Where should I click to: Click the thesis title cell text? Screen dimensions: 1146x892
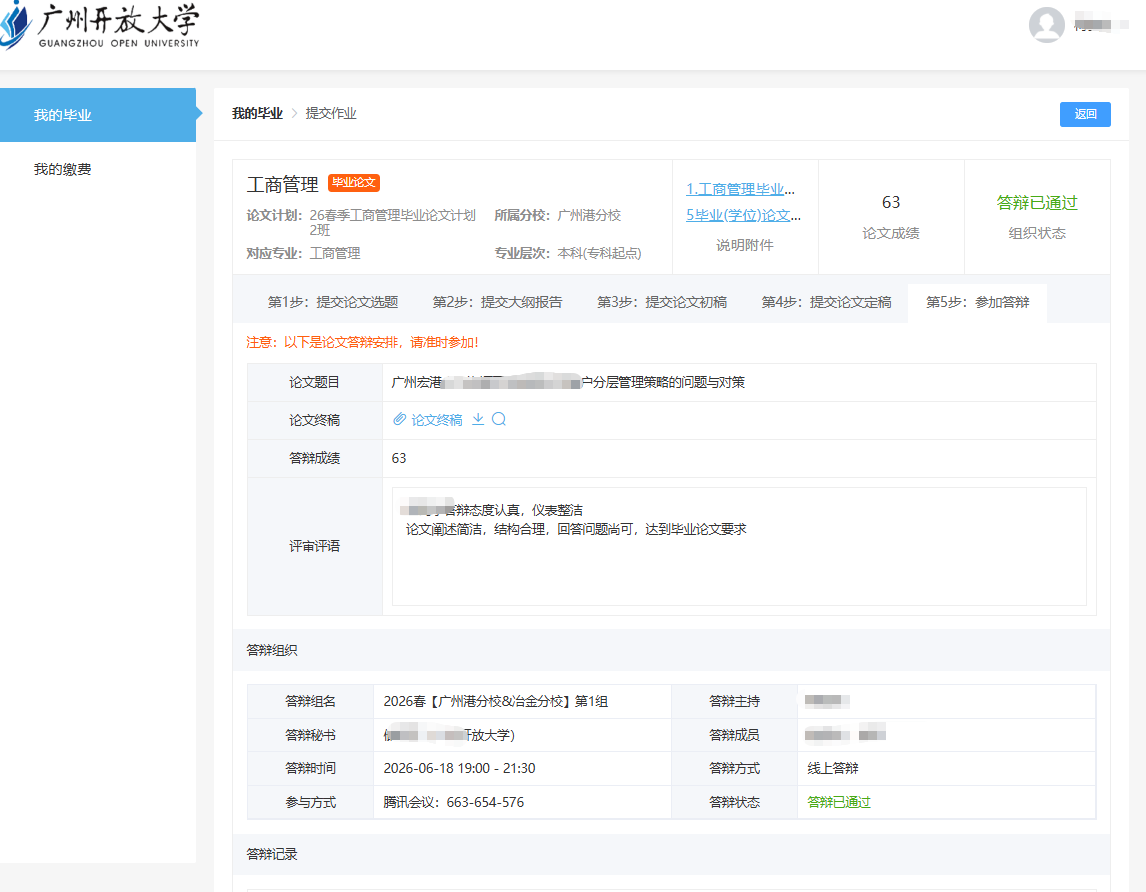click(x=568, y=382)
